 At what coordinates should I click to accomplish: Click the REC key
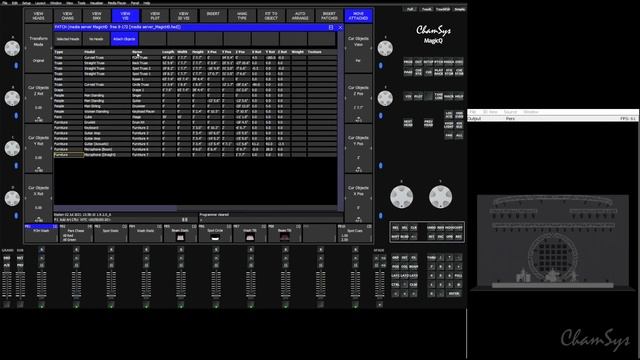point(458,237)
